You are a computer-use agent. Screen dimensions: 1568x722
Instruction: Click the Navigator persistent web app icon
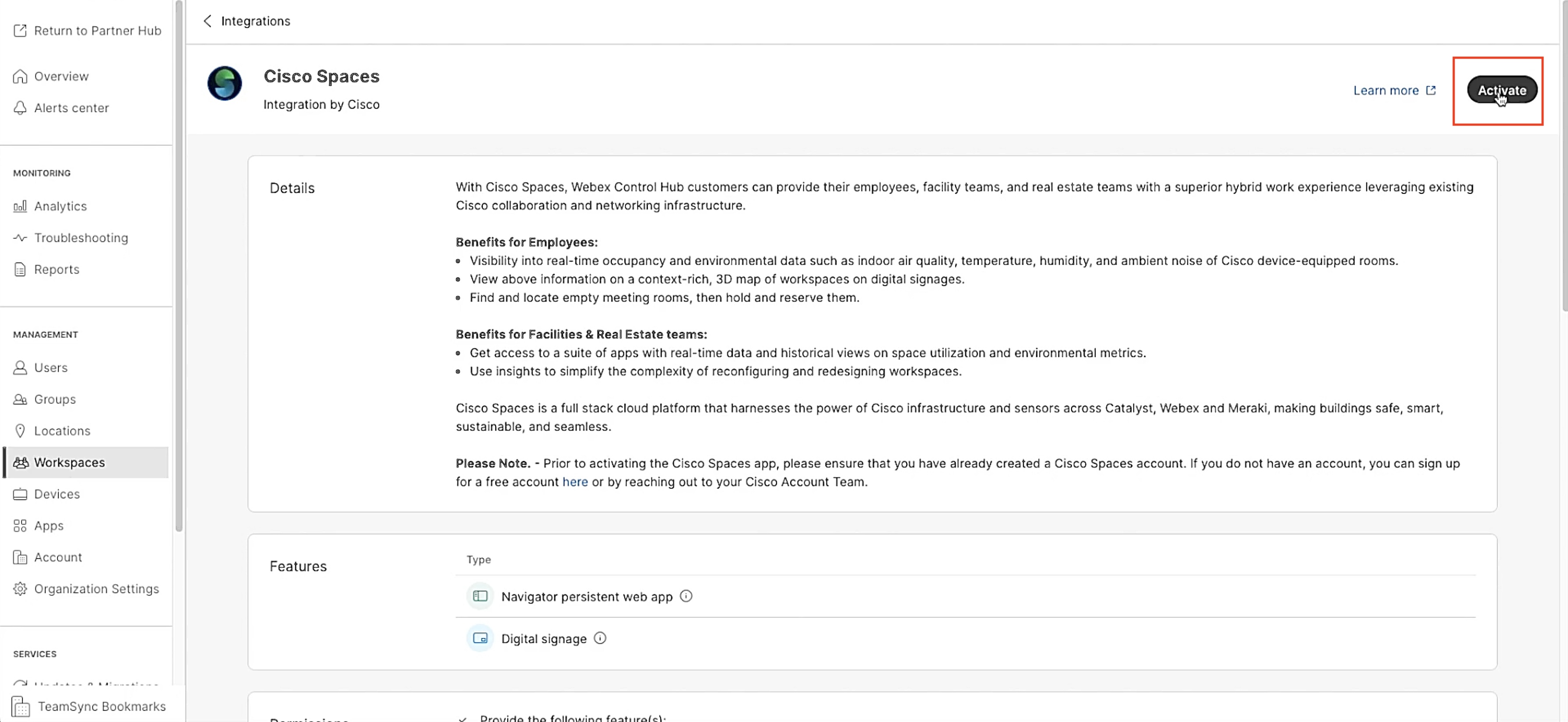[x=480, y=596]
